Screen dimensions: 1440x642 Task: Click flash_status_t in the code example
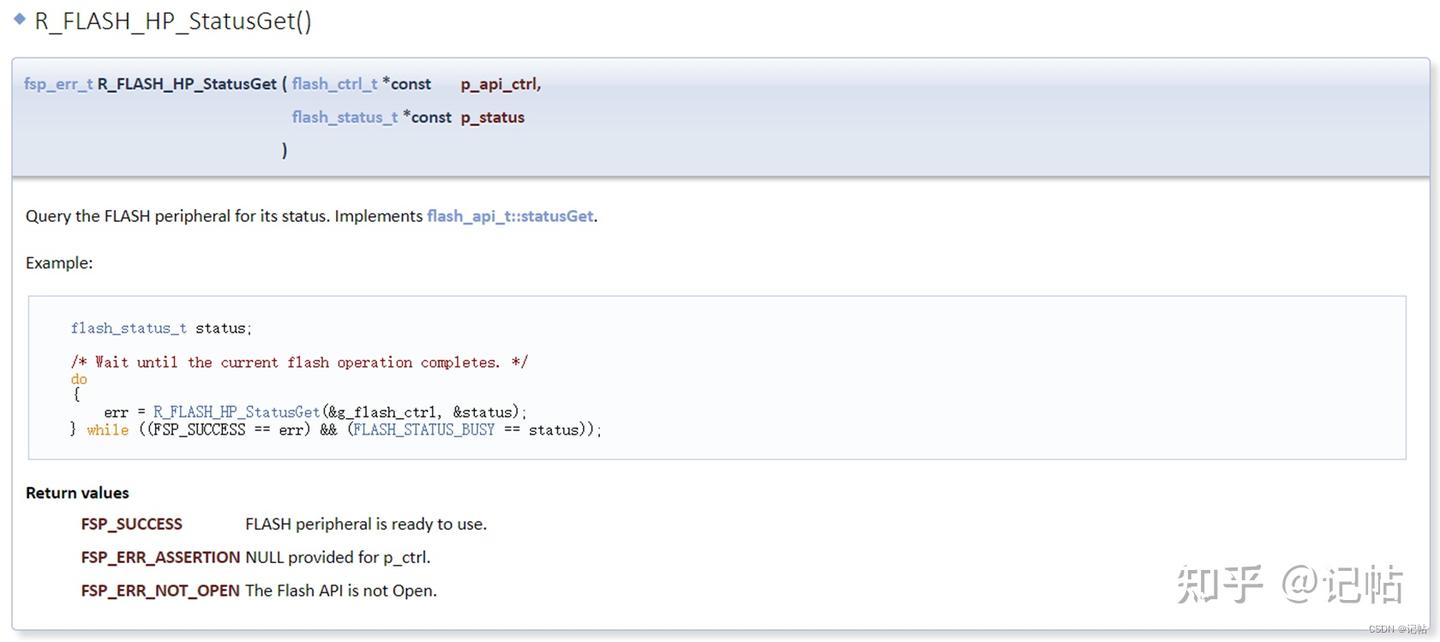(128, 328)
